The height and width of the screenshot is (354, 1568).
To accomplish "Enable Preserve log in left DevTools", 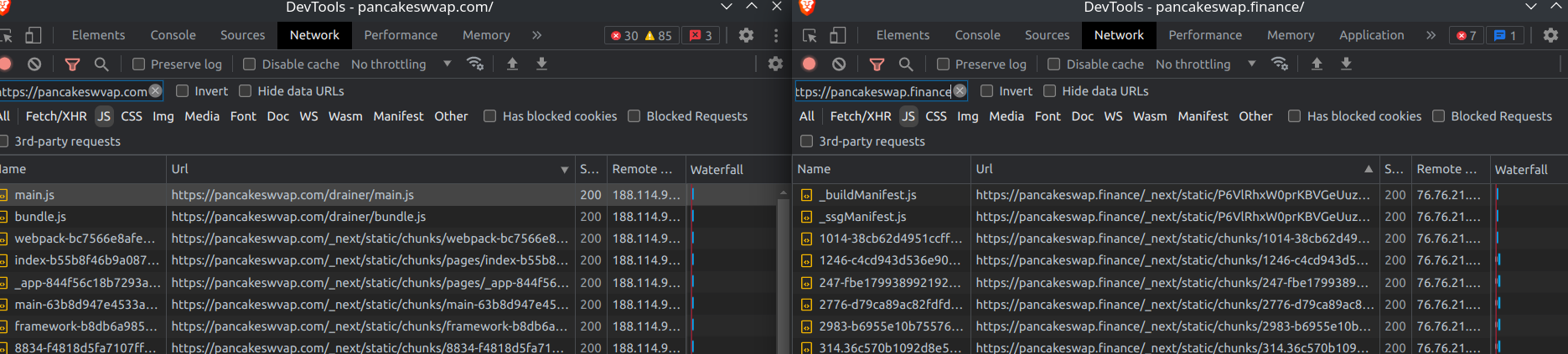I will [x=139, y=64].
